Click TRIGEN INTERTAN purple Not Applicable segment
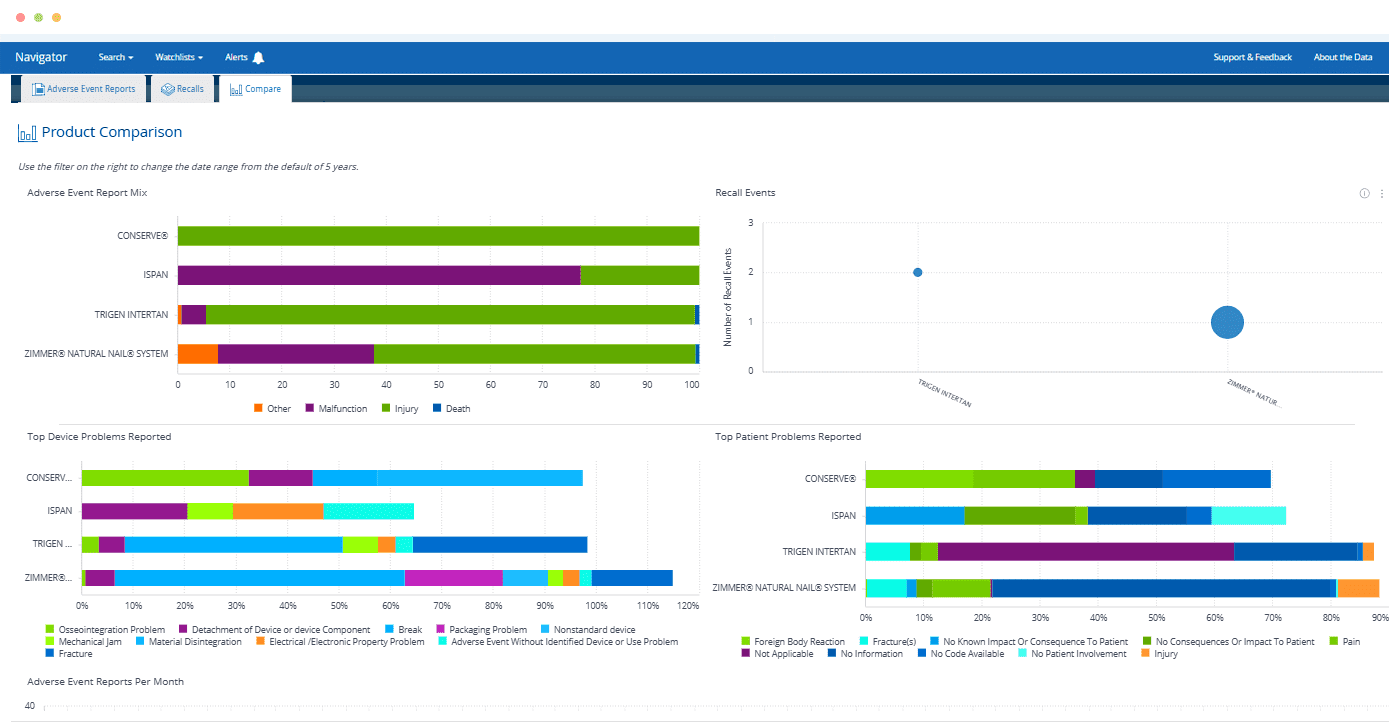Viewport: 1389px width, 725px height. 1086,552
